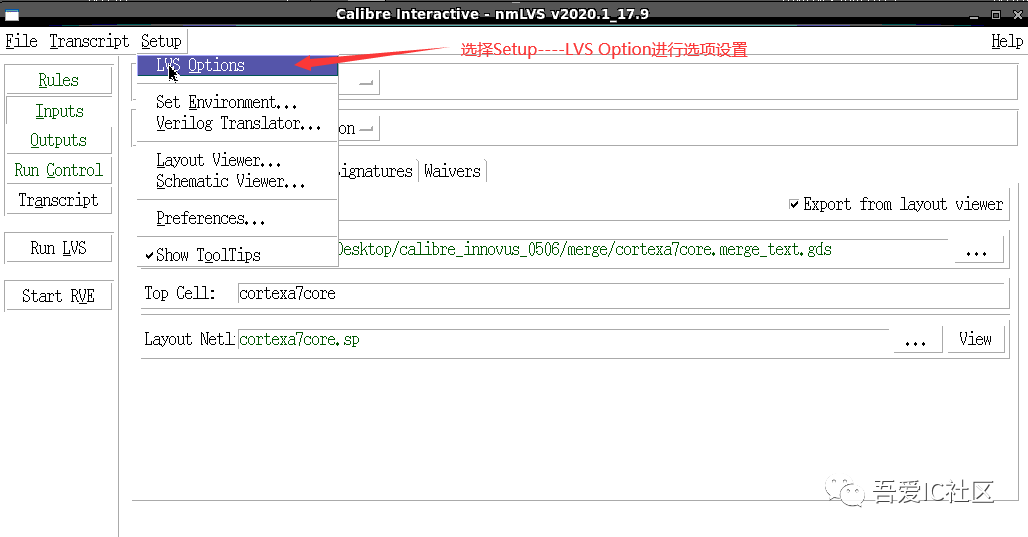1028x537 pixels.
Task: Open the Transcript menu
Action: point(89,41)
